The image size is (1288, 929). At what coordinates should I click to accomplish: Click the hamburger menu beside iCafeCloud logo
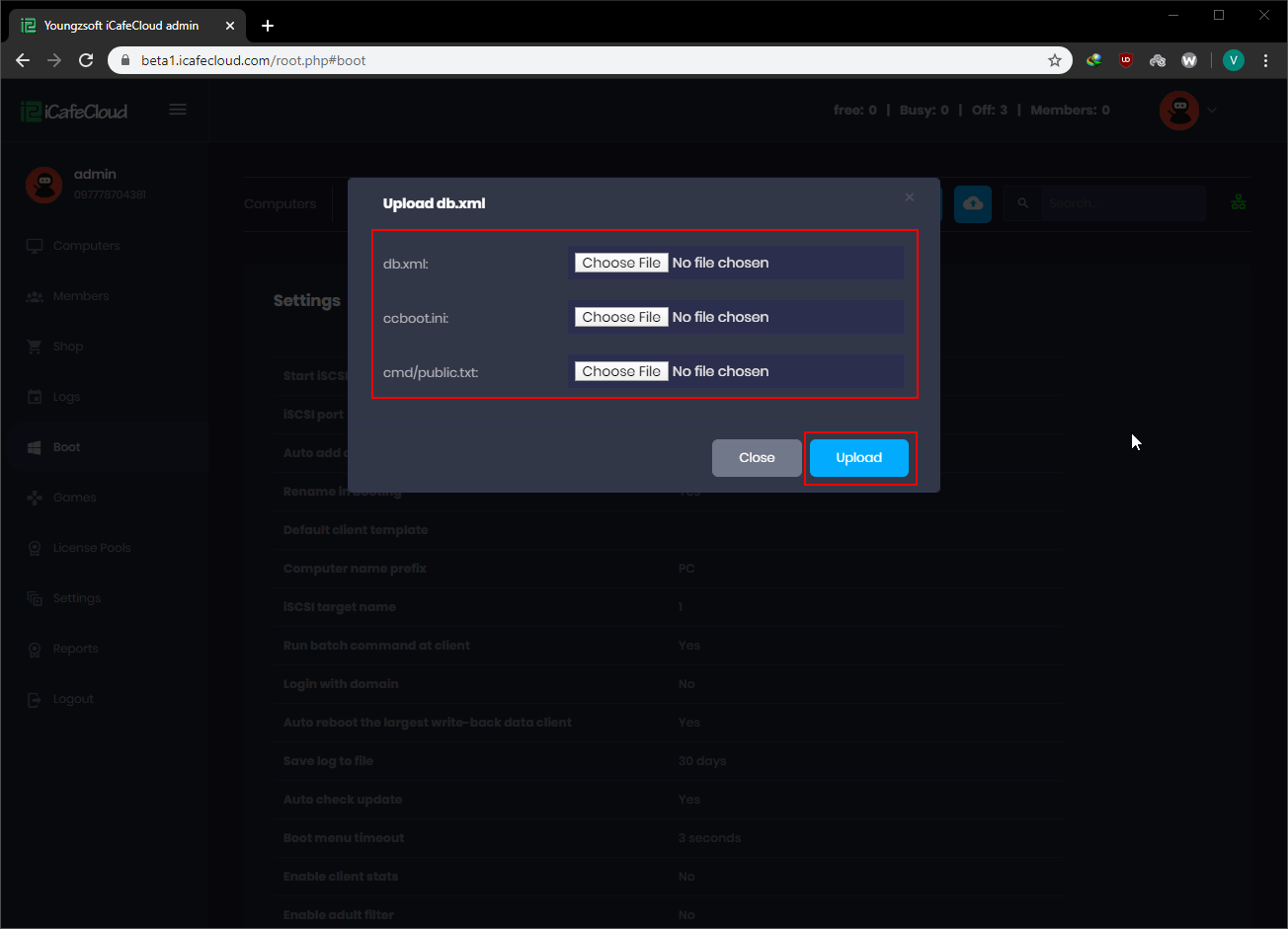tap(178, 110)
